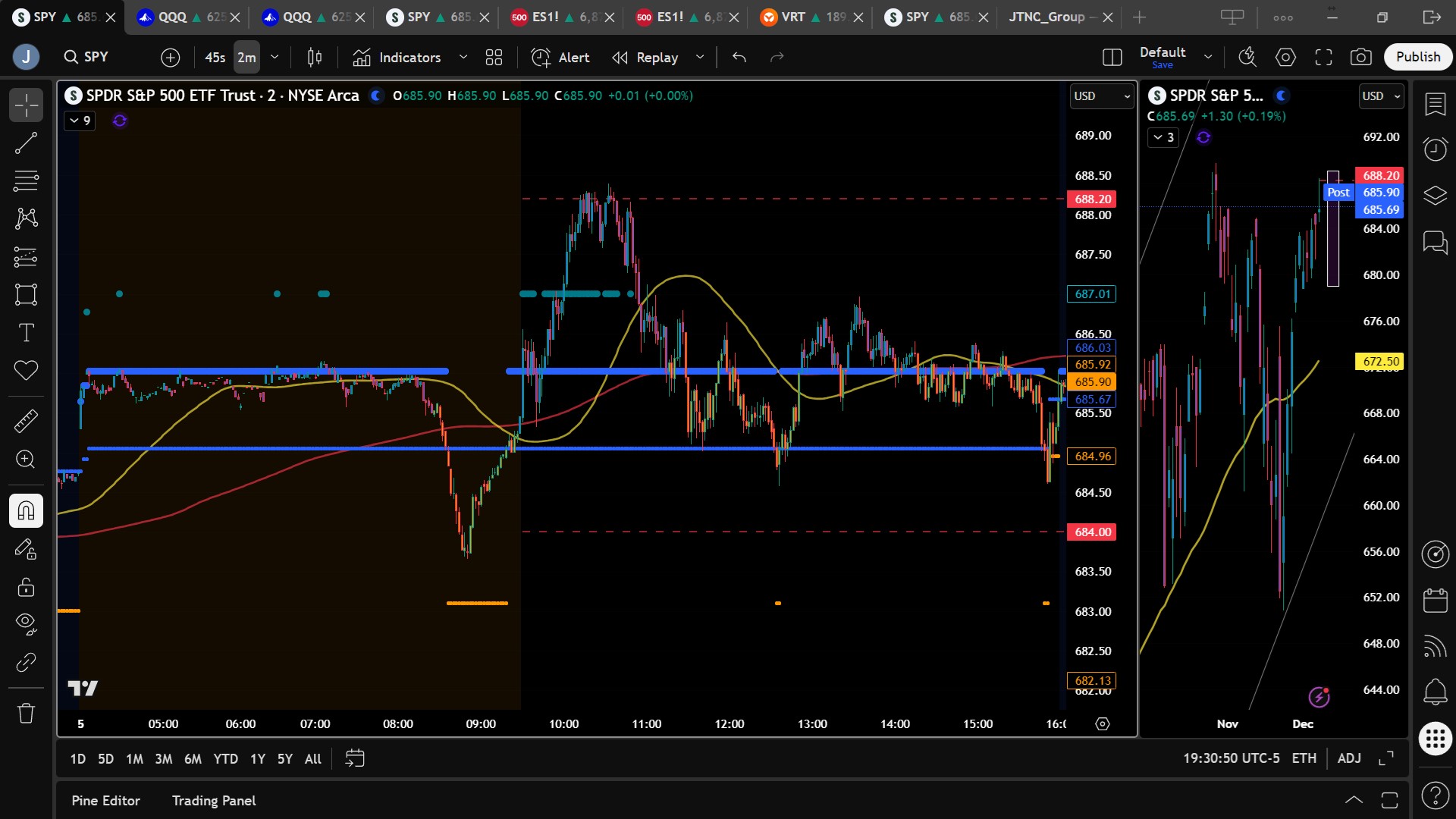The width and height of the screenshot is (1456, 819).
Task: Toggle magnet mode on left toolbar
Action: [x=26, y=510]
